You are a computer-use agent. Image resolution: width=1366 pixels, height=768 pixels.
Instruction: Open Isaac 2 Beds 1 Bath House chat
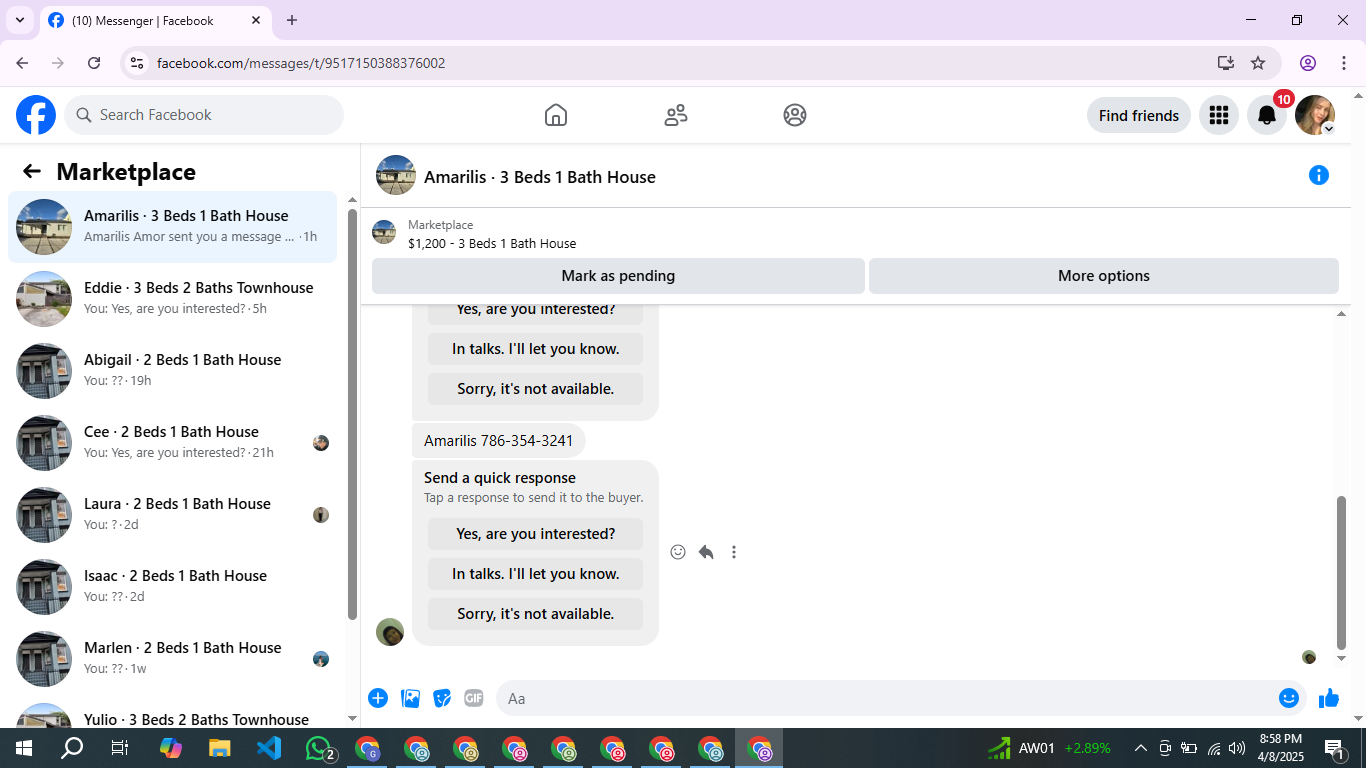(173, 587)
